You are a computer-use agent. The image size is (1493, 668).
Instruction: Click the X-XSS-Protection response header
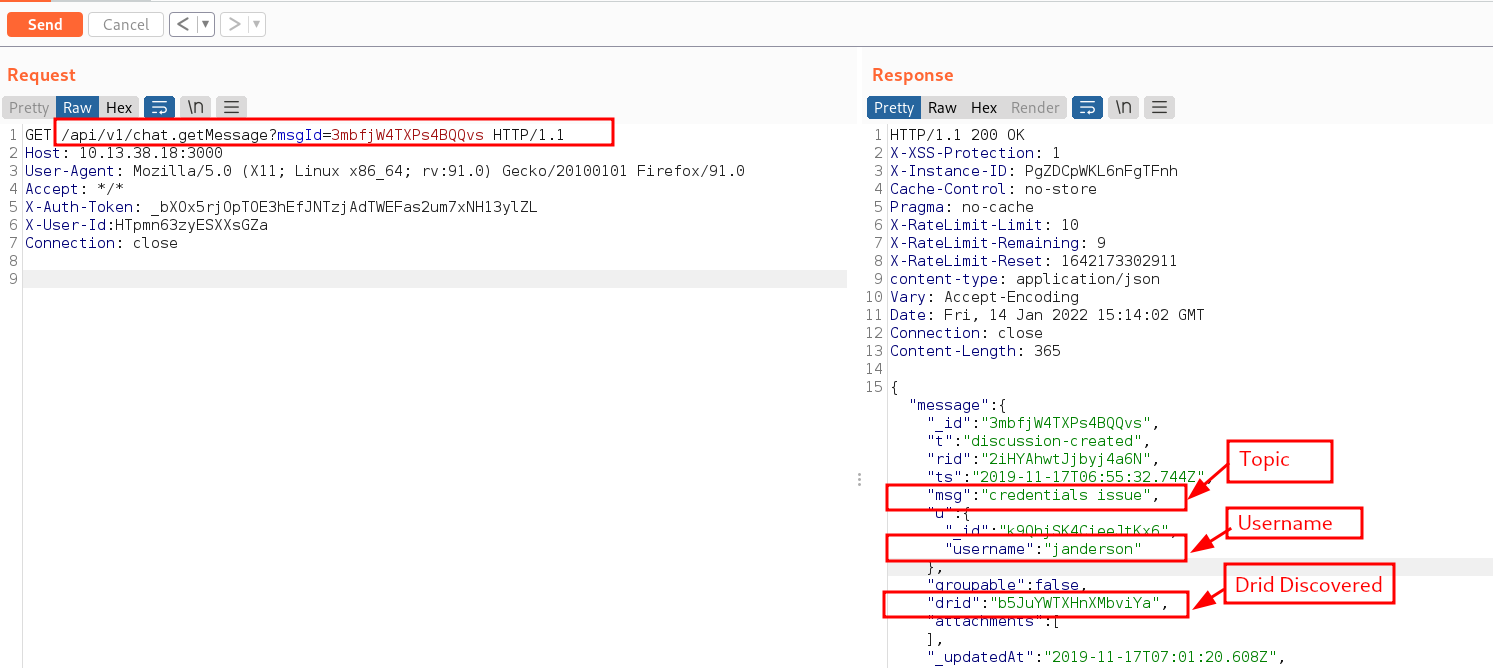click(x=975, y=153)
